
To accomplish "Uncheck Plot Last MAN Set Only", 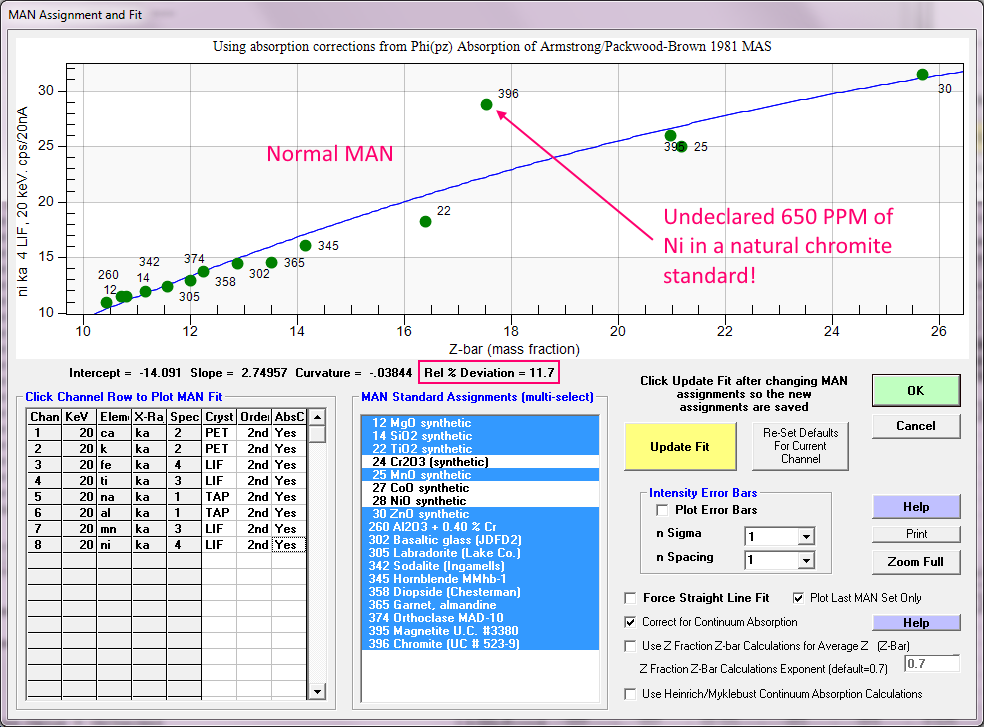I will [x=798, y=598].
